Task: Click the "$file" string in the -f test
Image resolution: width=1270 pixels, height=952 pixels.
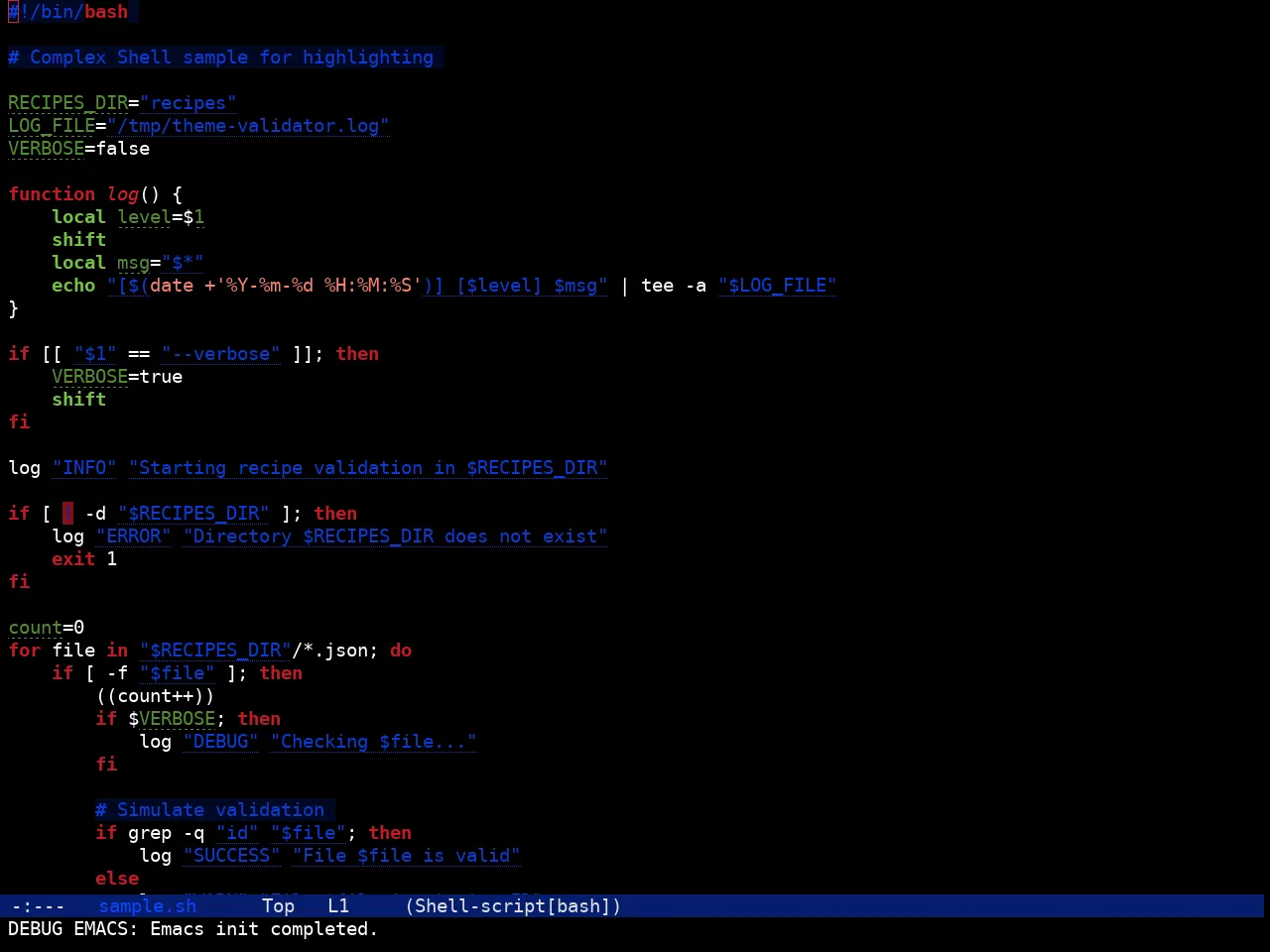Action: [x=177, y=673]
